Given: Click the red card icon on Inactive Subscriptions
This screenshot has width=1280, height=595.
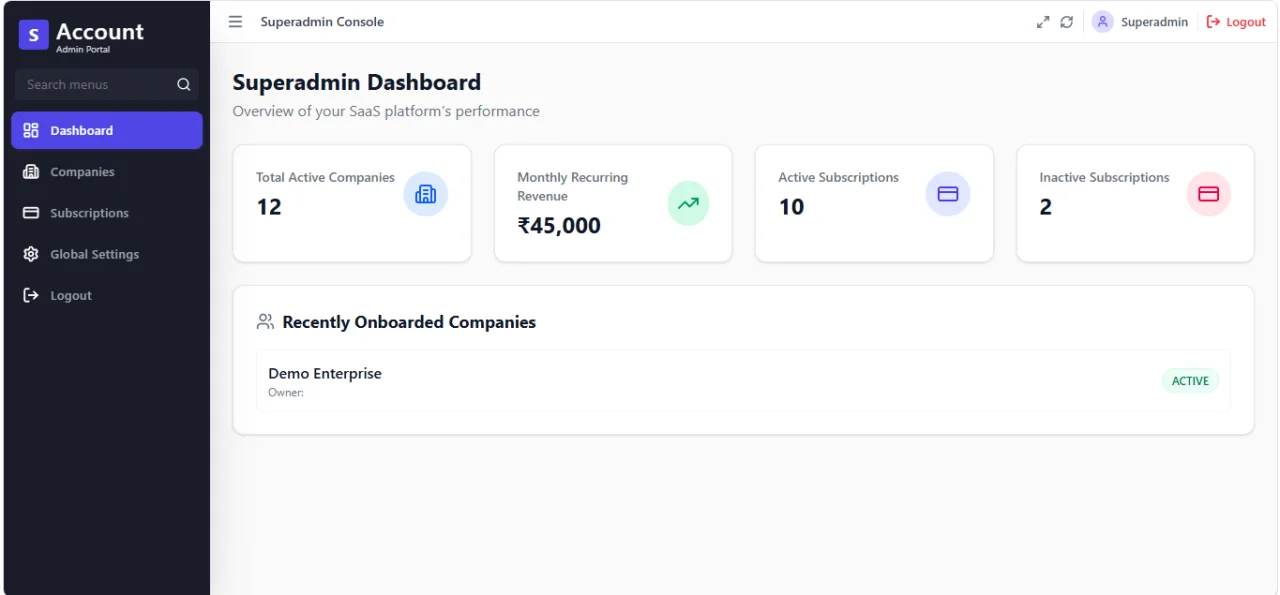Looking at the screenshot, I should click(1209, 194).
